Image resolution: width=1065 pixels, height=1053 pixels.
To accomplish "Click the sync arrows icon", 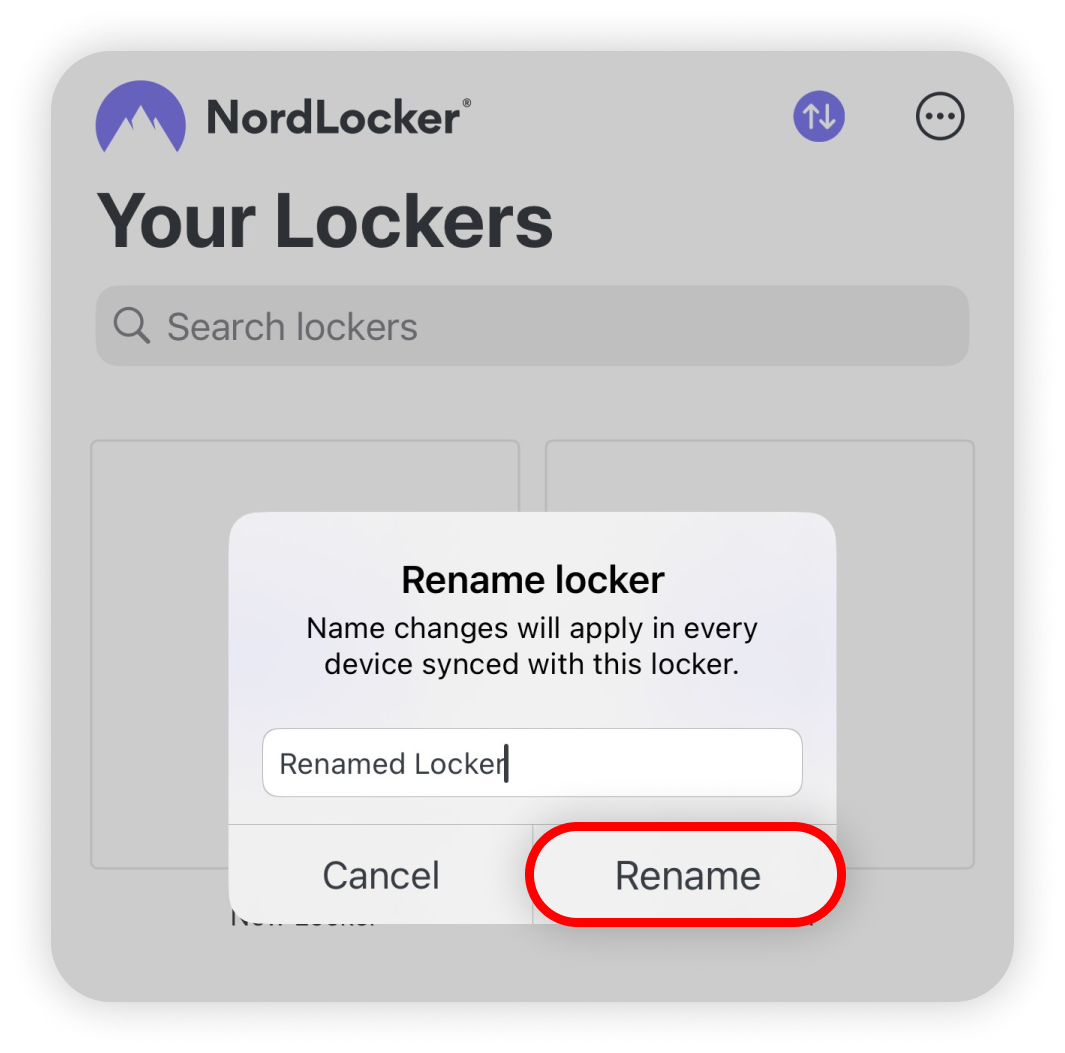I will [818, 116].
